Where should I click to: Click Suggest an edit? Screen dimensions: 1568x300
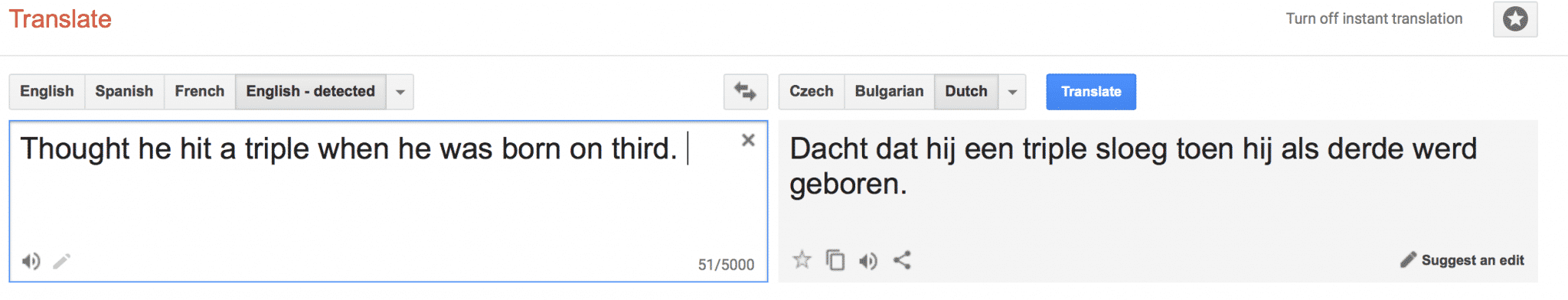[1462, 260]
